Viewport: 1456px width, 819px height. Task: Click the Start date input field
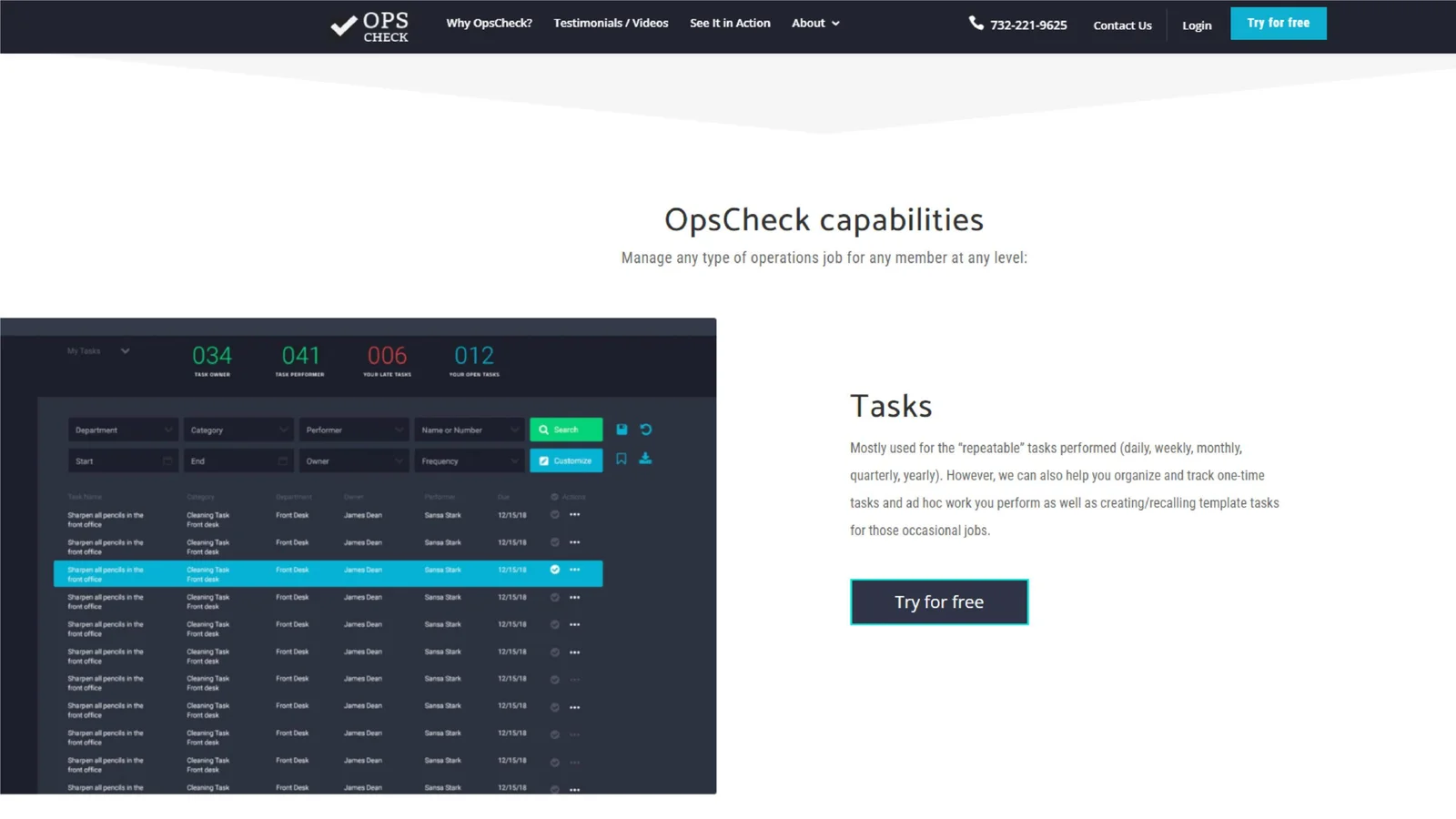pos(123,460)
